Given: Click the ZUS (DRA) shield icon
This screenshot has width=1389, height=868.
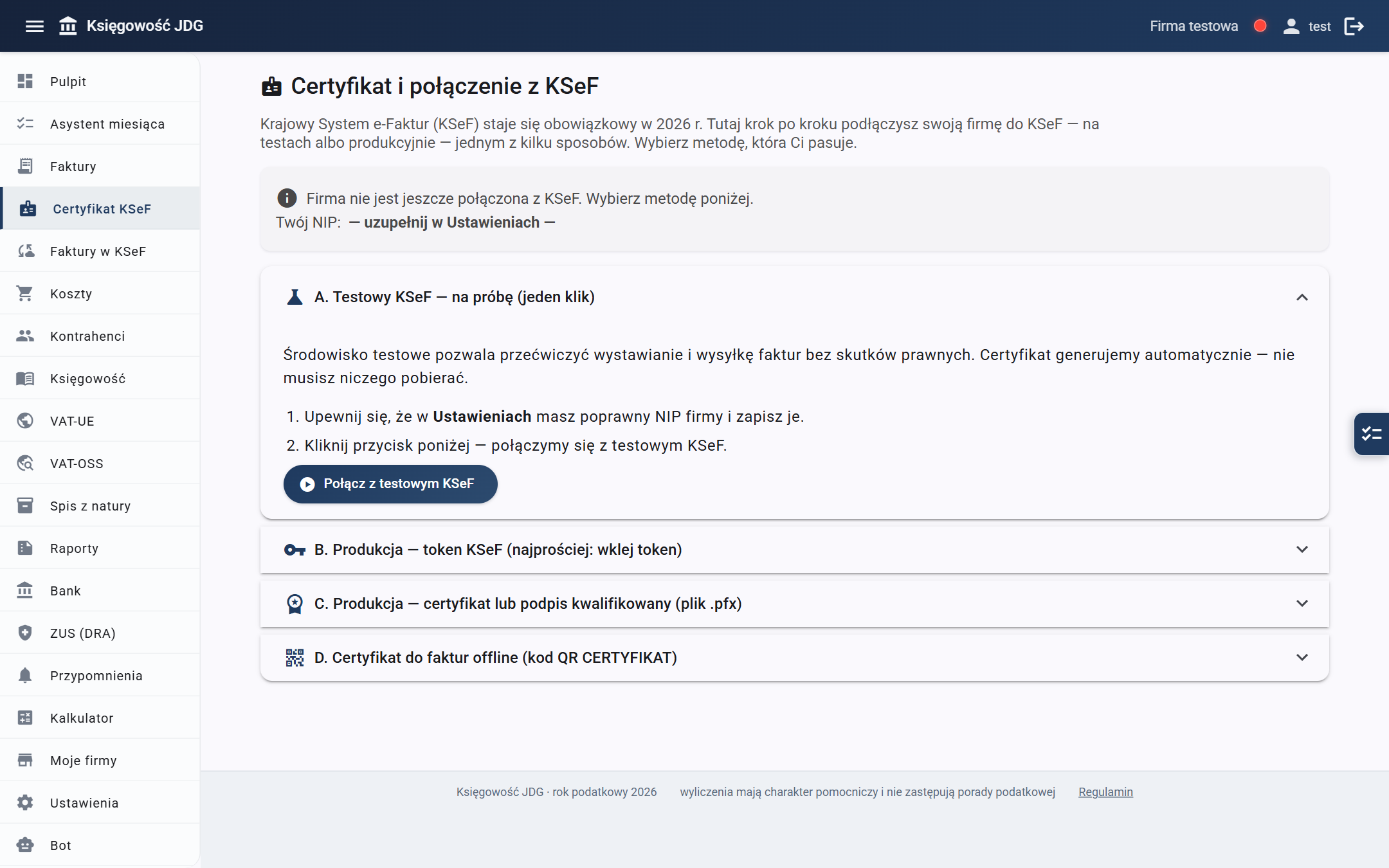Looking at the screenshot, I should coord(25,633).
